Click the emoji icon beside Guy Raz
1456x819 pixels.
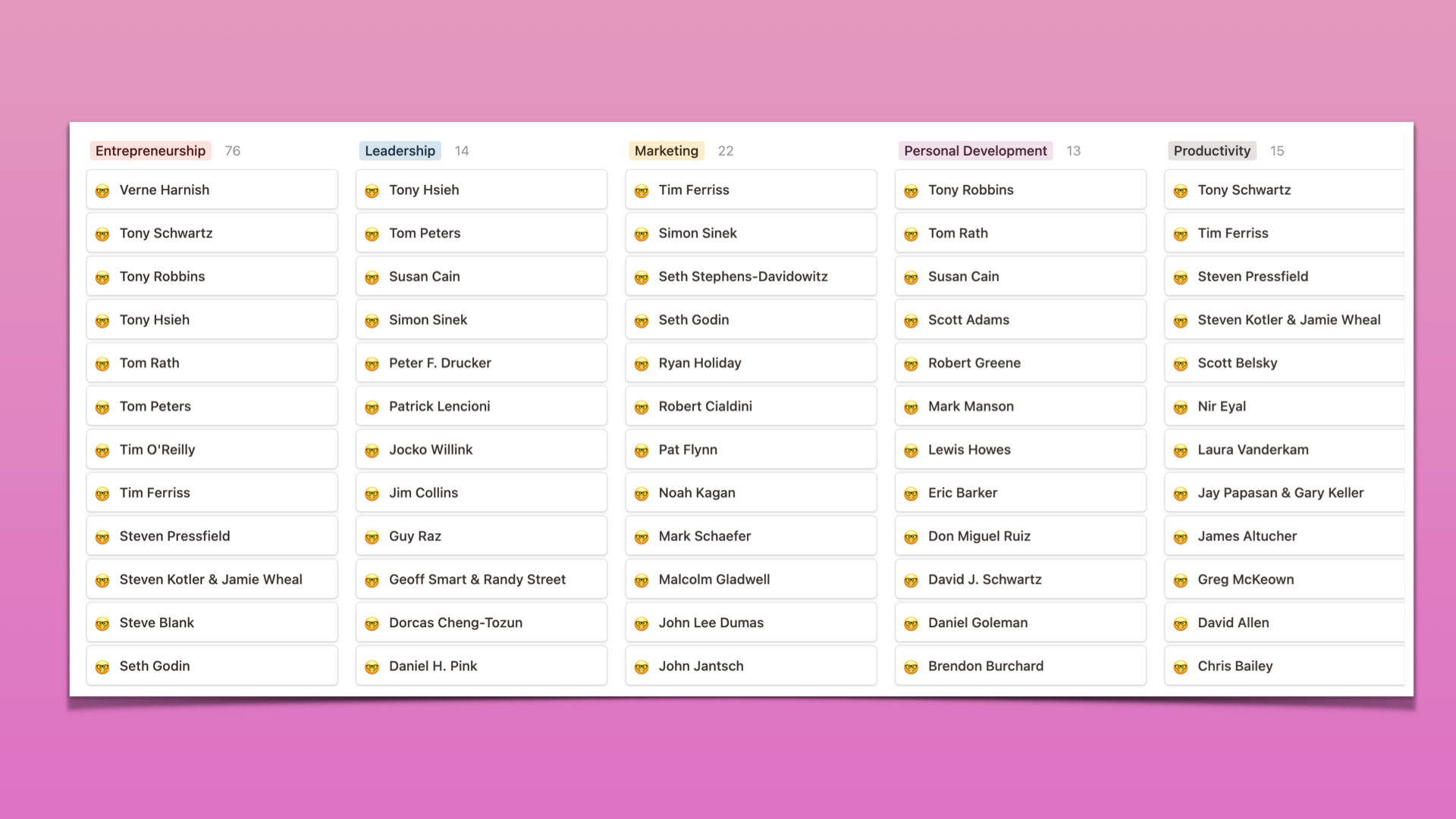coord(372,537)
